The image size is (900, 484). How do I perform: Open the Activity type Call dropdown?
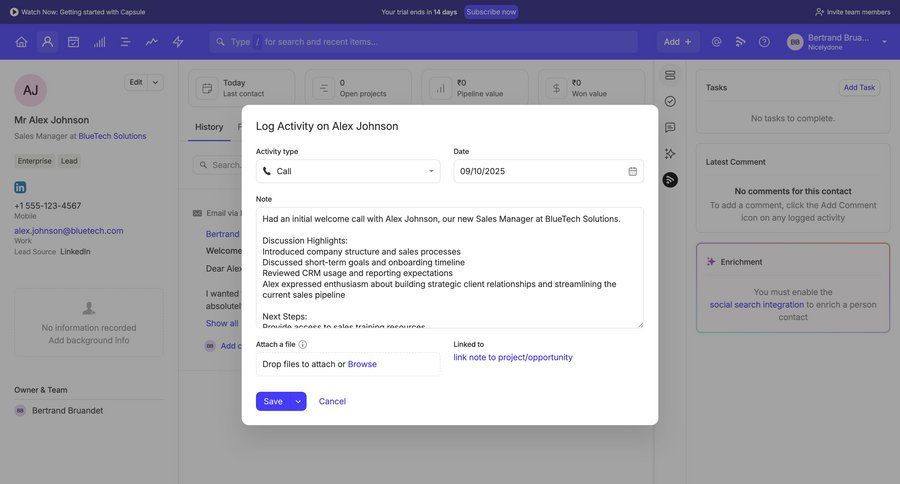[347, 171]
